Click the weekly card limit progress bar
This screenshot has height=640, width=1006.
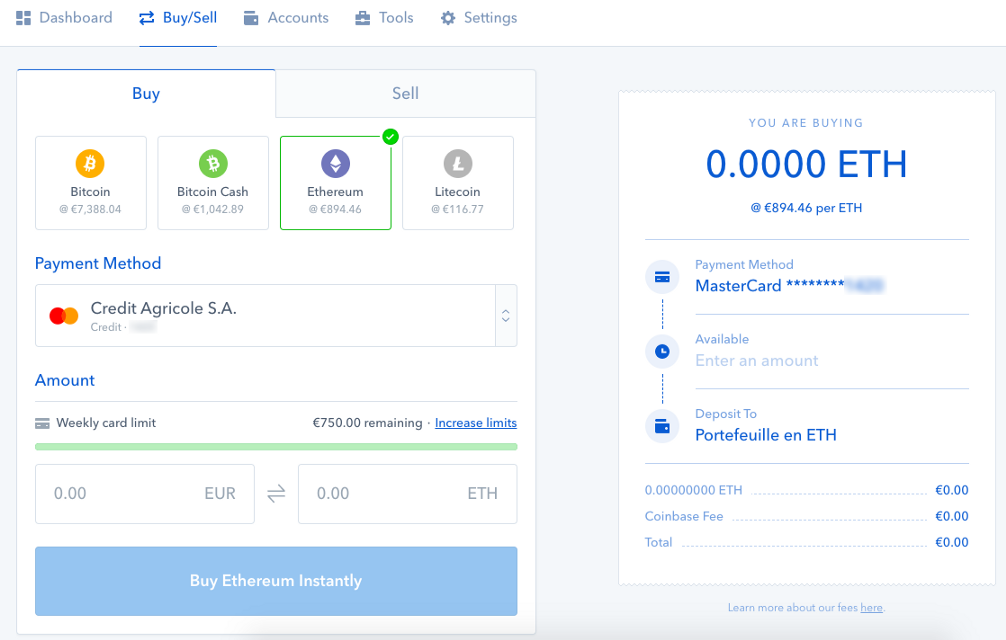click(x=276, y=447)
